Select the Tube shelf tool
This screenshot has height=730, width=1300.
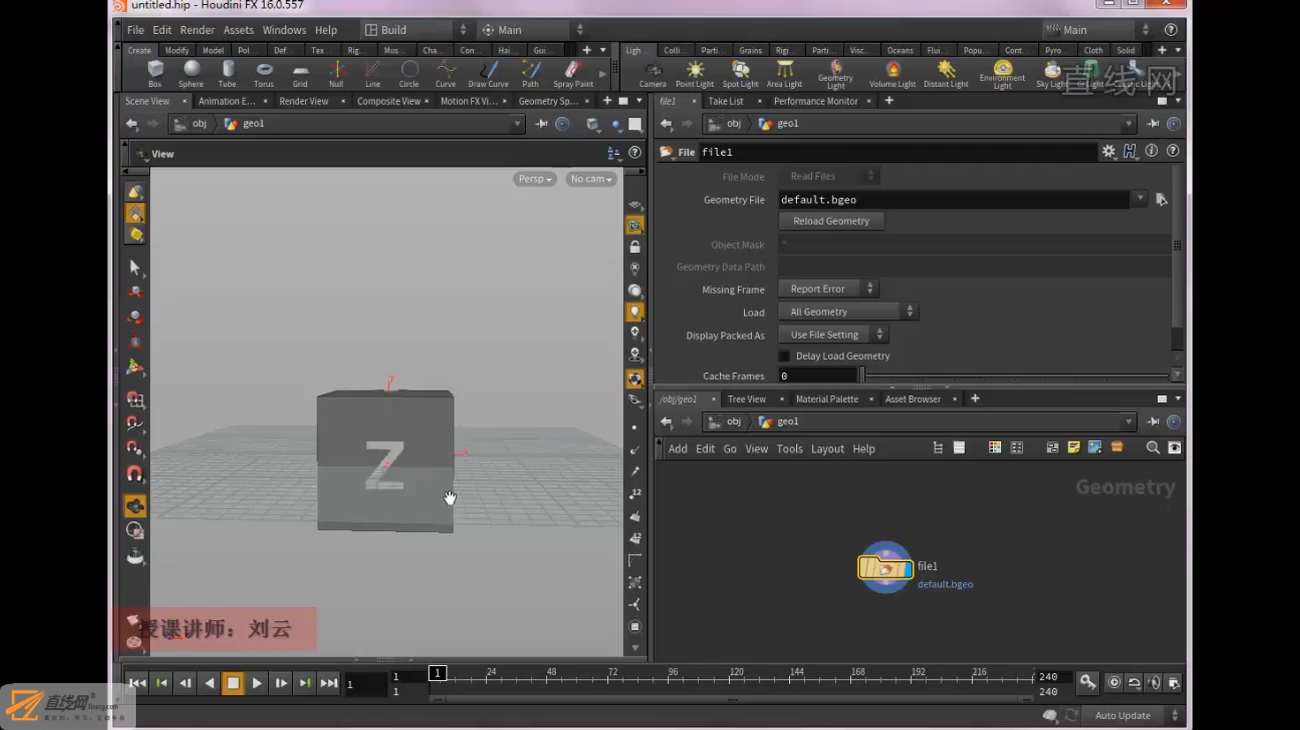(x=228, y=73)
